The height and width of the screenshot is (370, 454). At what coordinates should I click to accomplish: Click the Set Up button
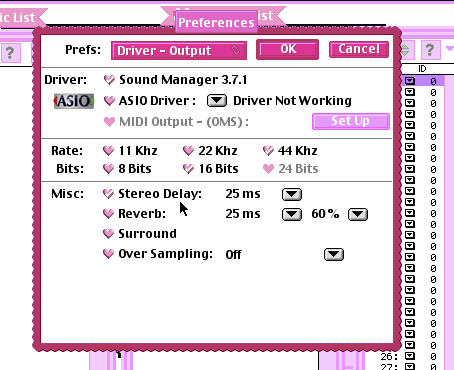click(x=351, y=121)
